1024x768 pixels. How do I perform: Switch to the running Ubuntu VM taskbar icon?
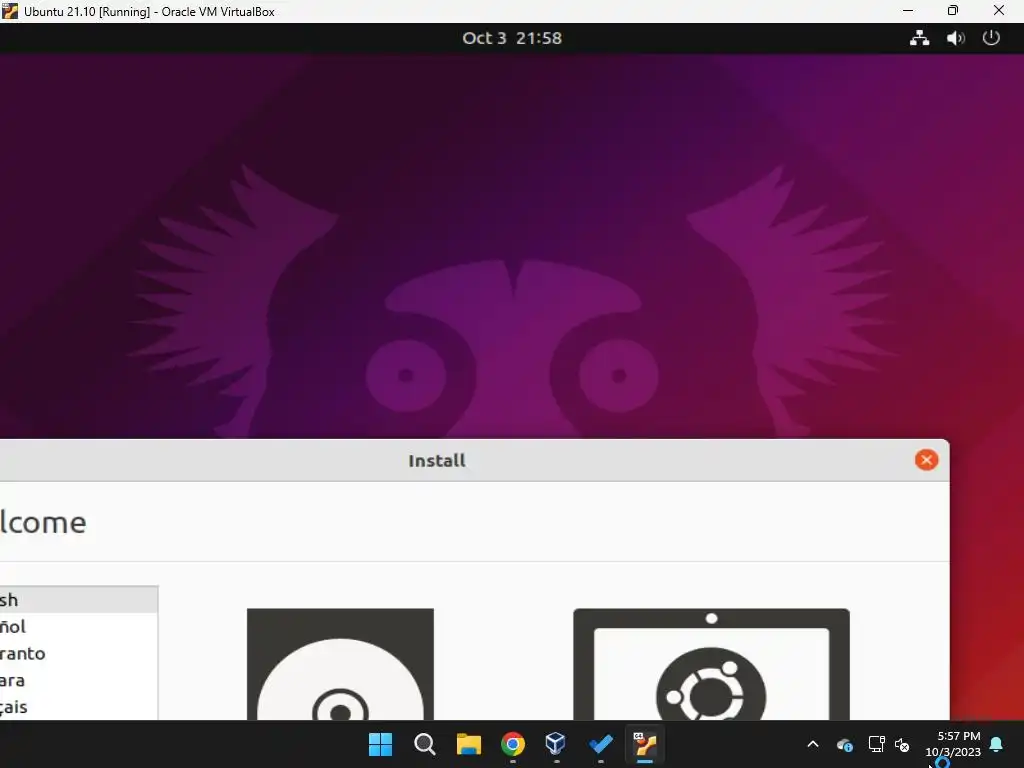click(x=645, y=744)
